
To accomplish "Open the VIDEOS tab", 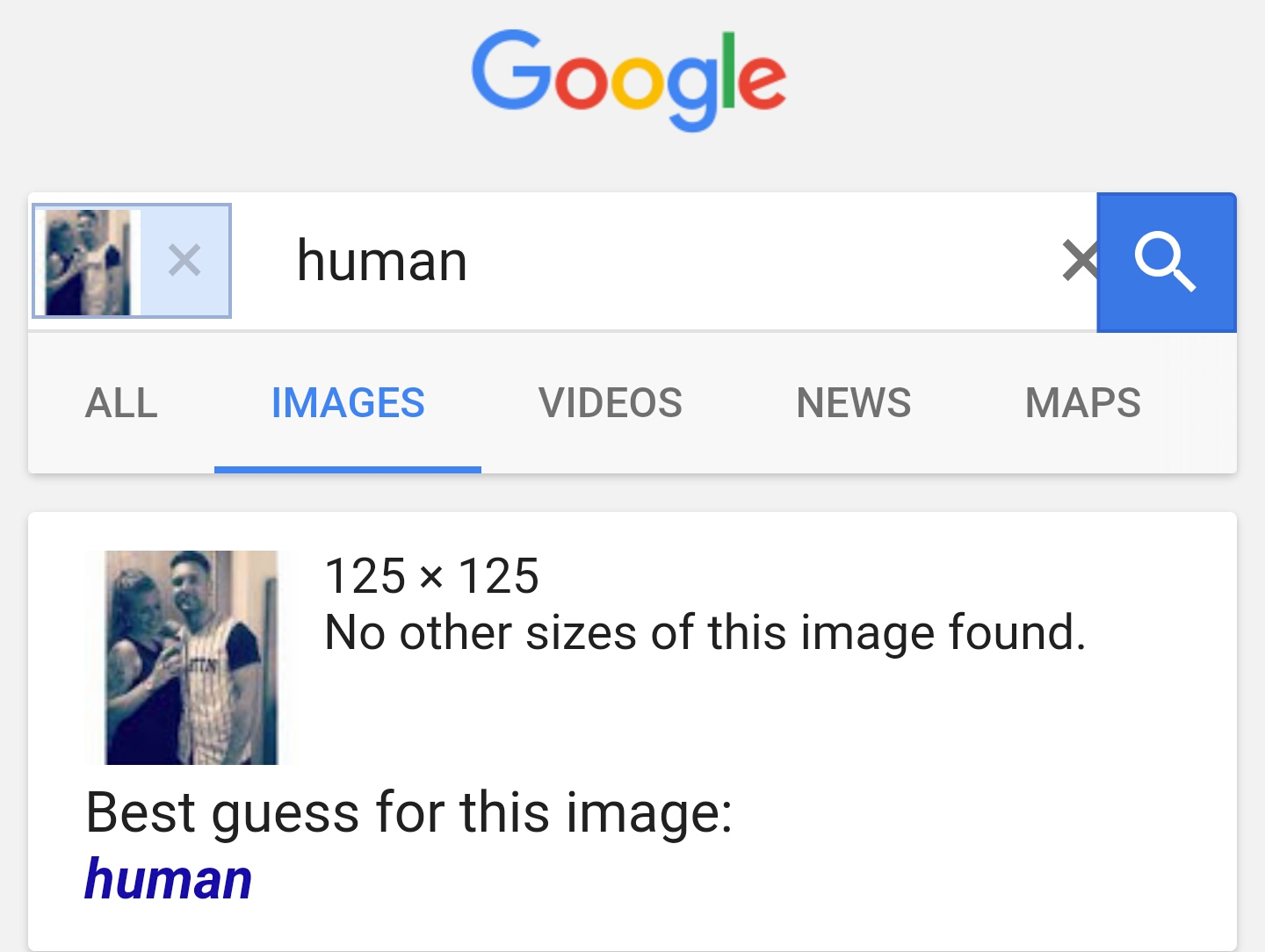I will point(611,403).
